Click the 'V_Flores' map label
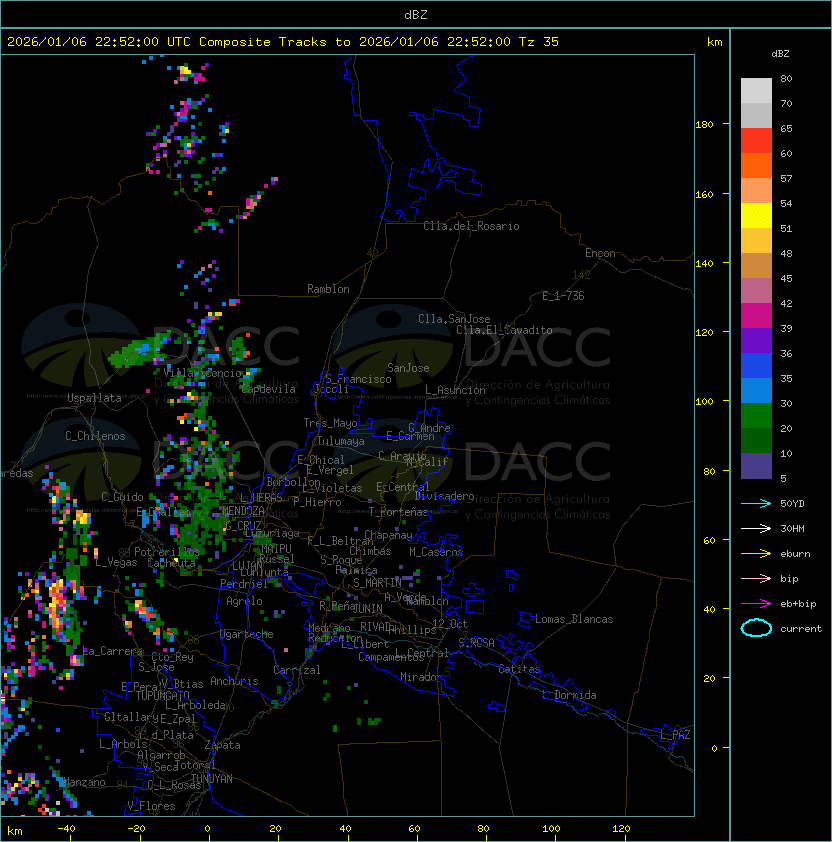This screenshot has width=832, height=842. (x=151, y=806)
